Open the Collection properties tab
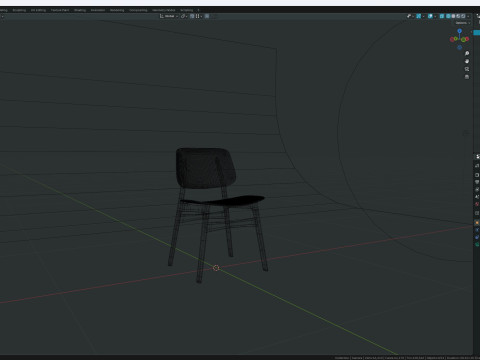The height and width of the screenshot is (360, 480). 477,213
